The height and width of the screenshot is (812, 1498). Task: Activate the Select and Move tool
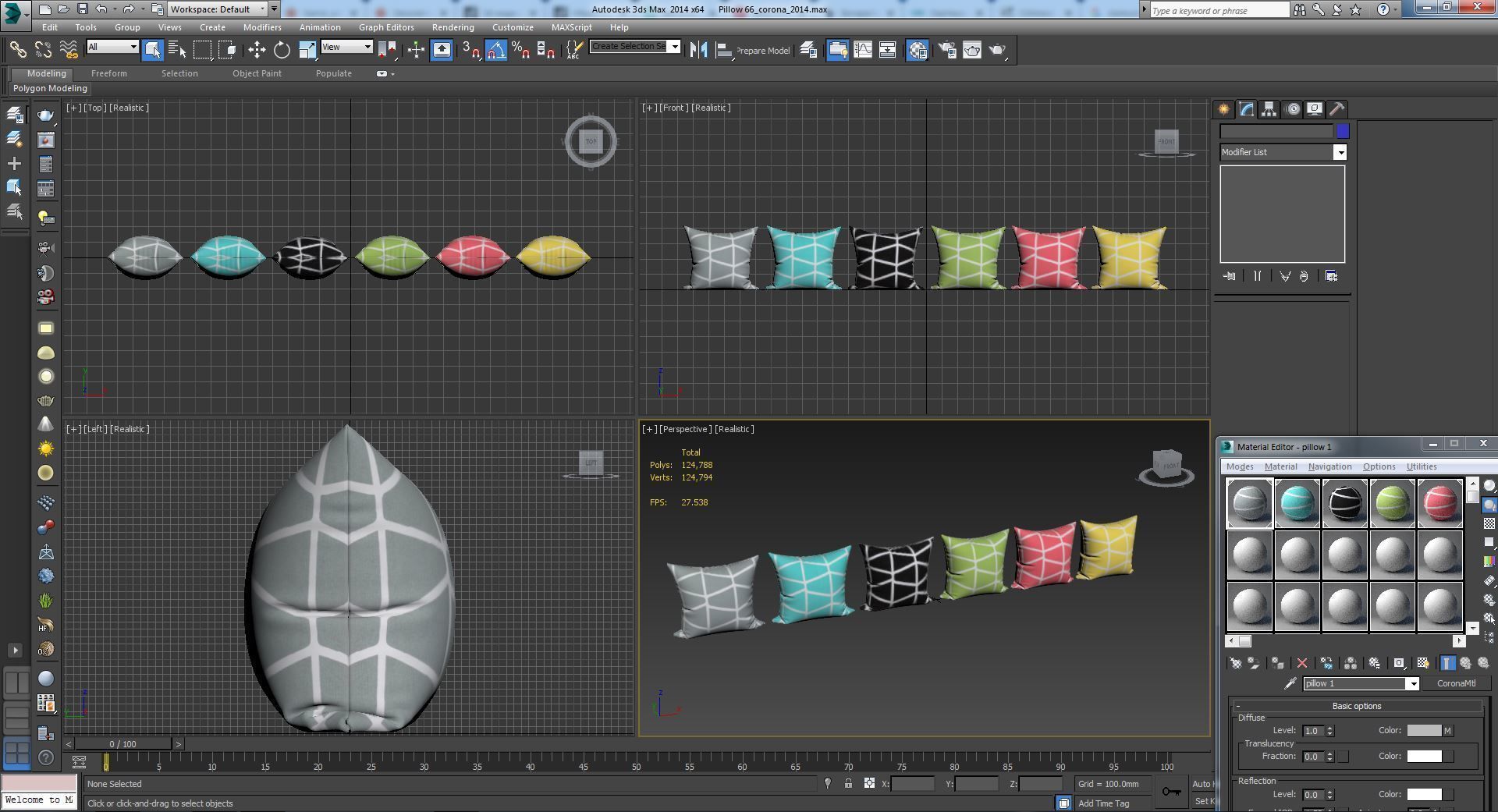257,50
